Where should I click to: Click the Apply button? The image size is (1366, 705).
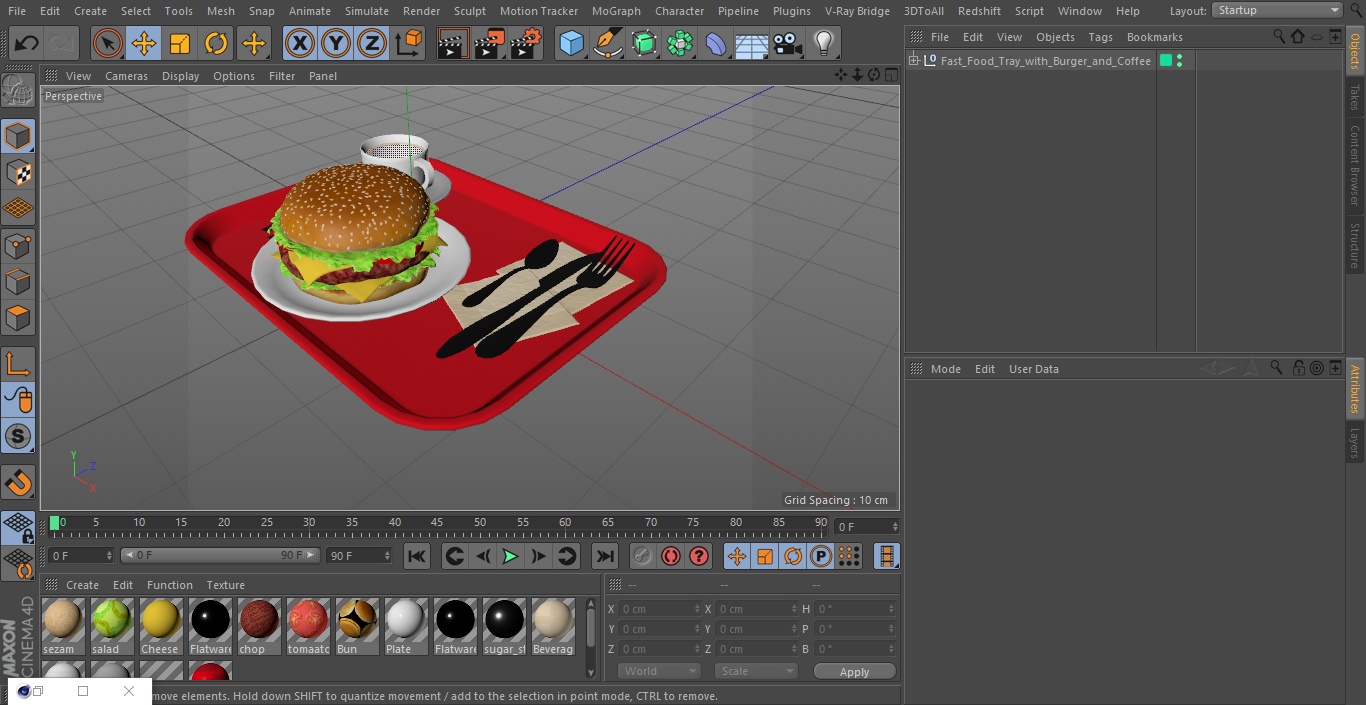pyautogui.click(x=854, y=672)
